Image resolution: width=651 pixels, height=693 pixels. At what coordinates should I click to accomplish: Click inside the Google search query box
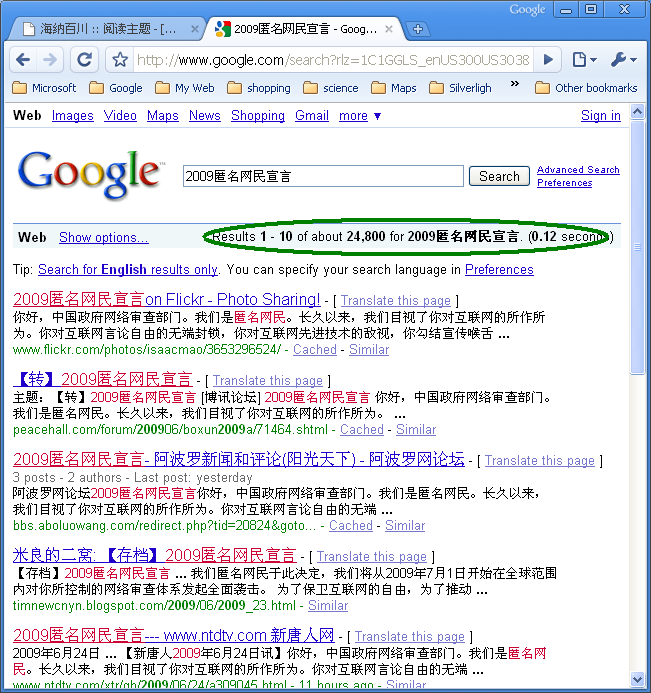pyautogui.click(x=323, y=176)
